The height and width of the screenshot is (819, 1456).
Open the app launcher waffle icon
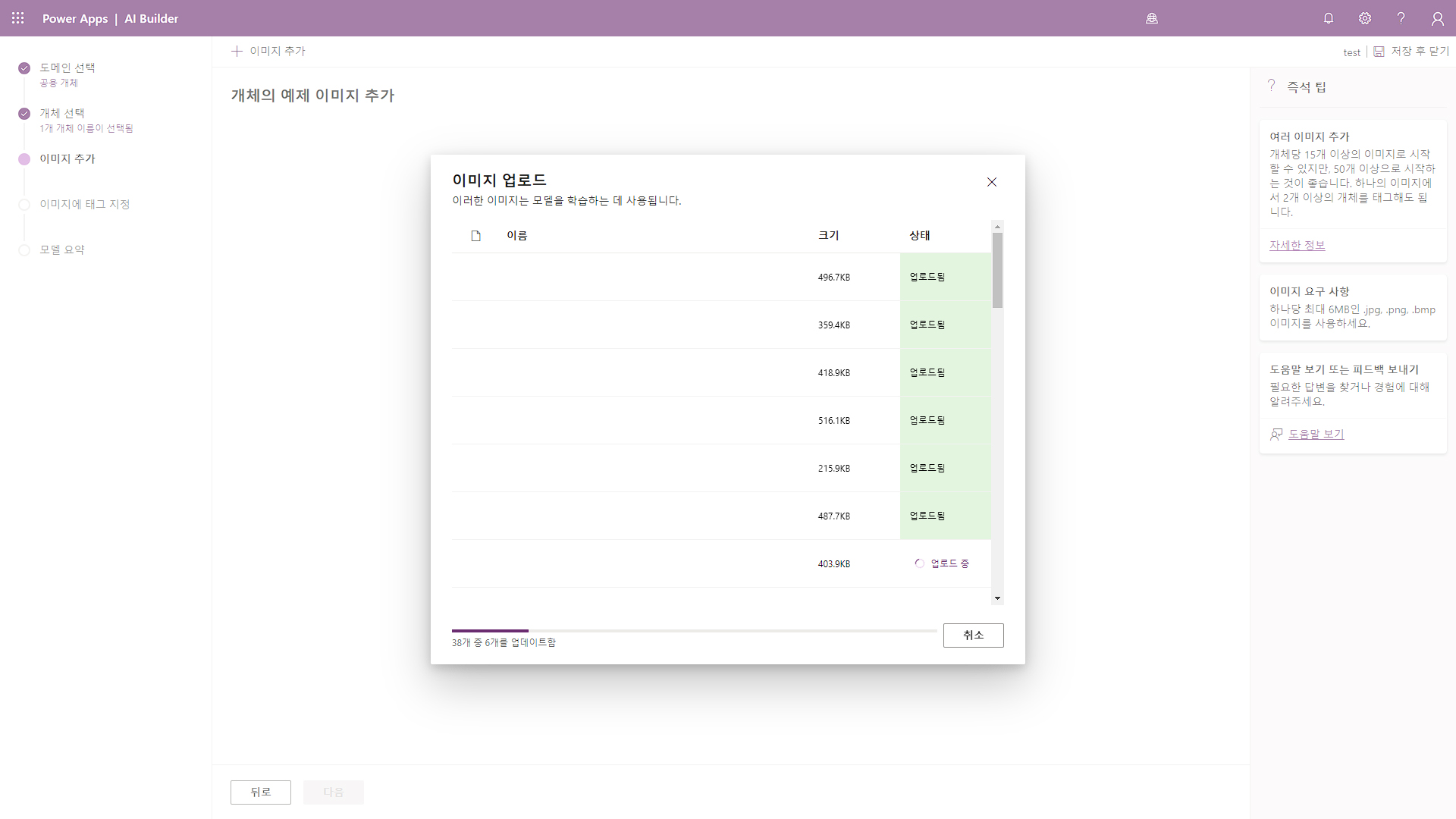coord(18,18)
